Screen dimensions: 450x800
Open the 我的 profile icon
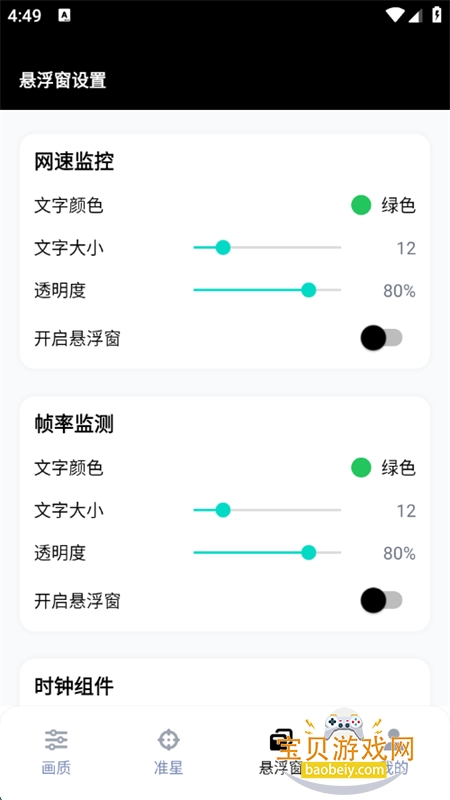(393, 739)
